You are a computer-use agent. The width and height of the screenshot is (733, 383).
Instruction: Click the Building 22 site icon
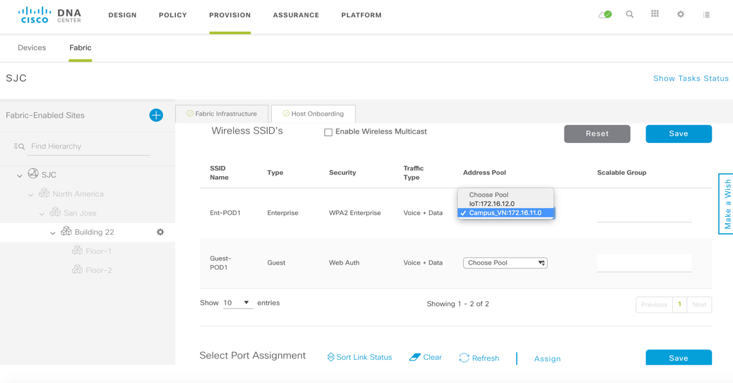click(66, 231)
